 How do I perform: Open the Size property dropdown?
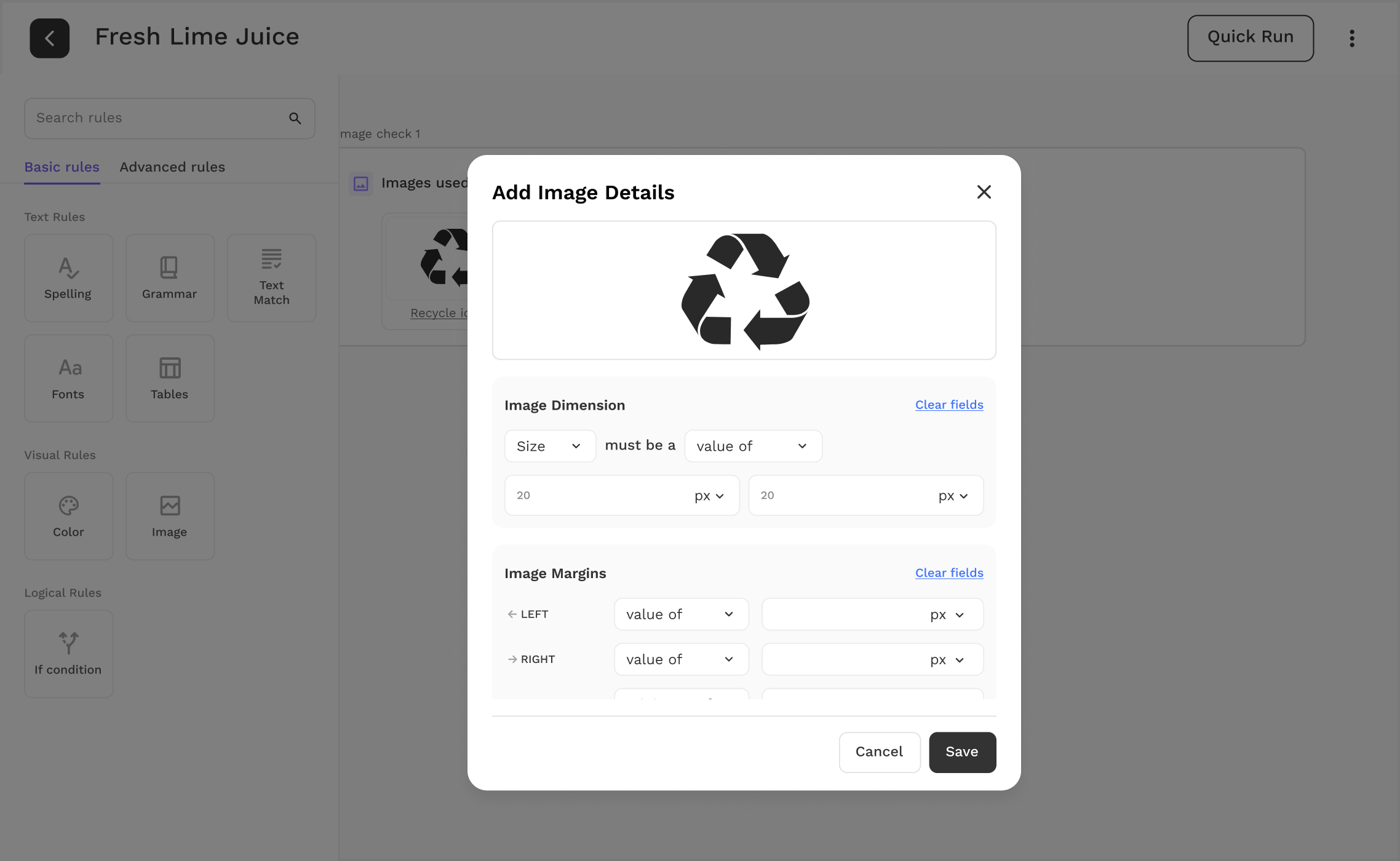tap(549, 445)
